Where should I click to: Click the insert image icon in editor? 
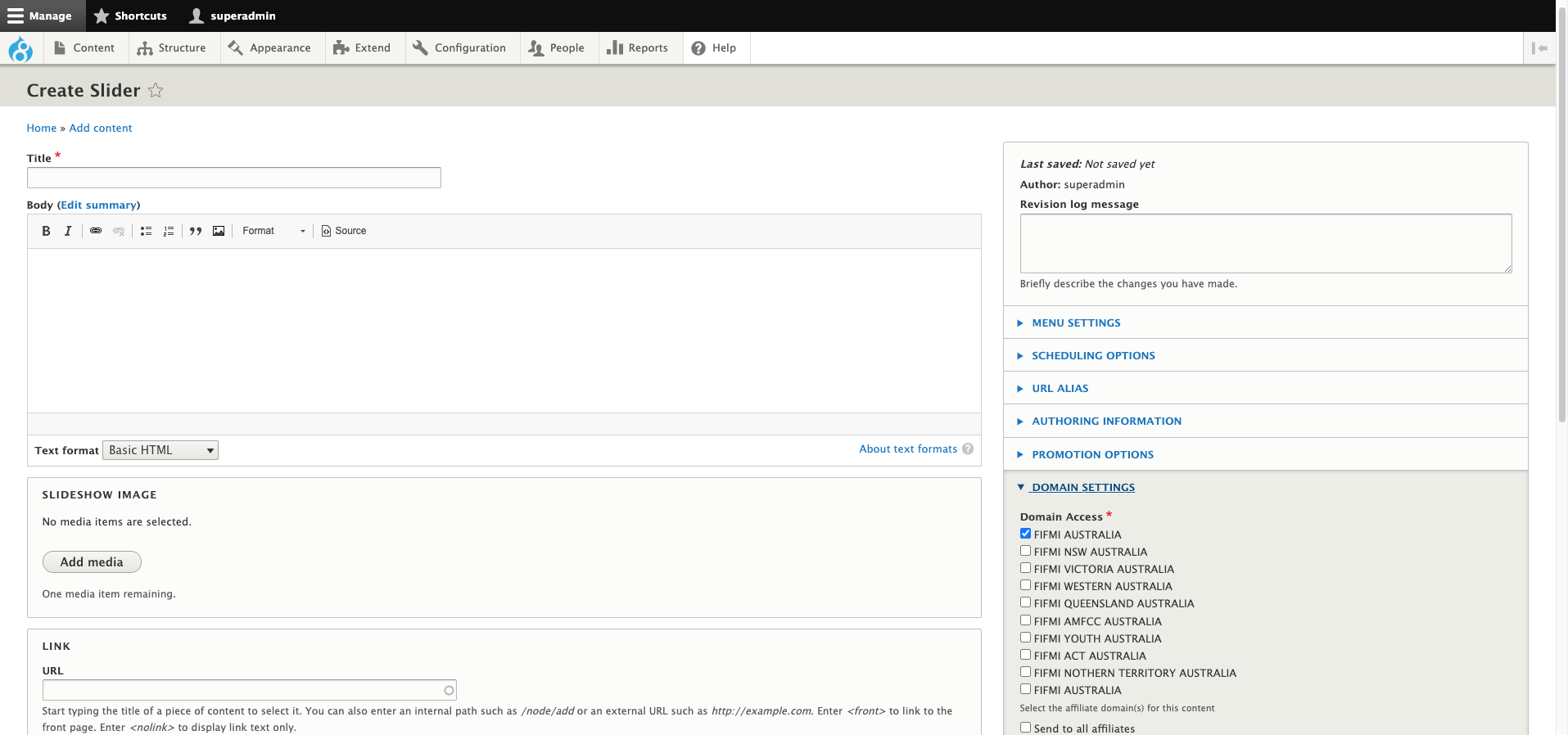tap(219, 231)
